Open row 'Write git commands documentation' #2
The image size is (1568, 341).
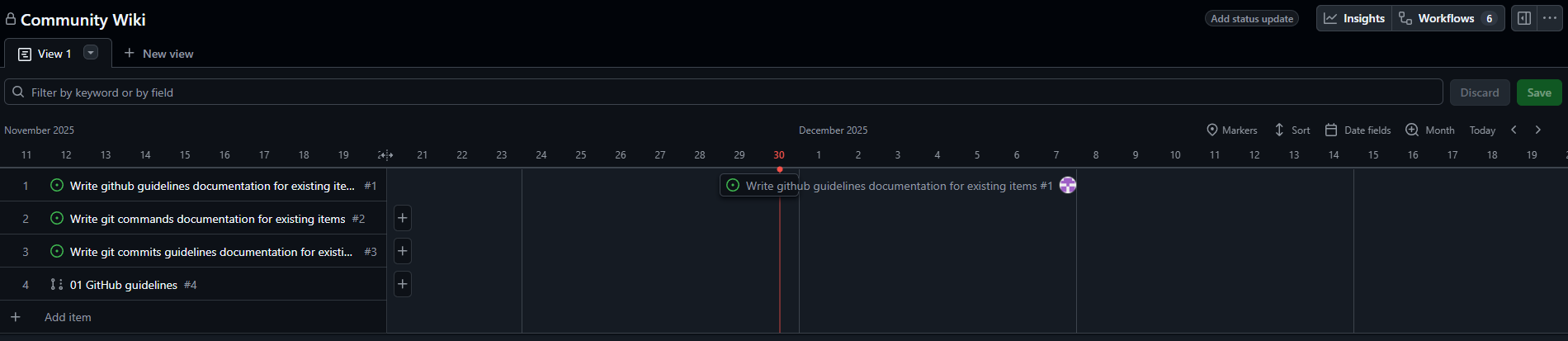207,219
